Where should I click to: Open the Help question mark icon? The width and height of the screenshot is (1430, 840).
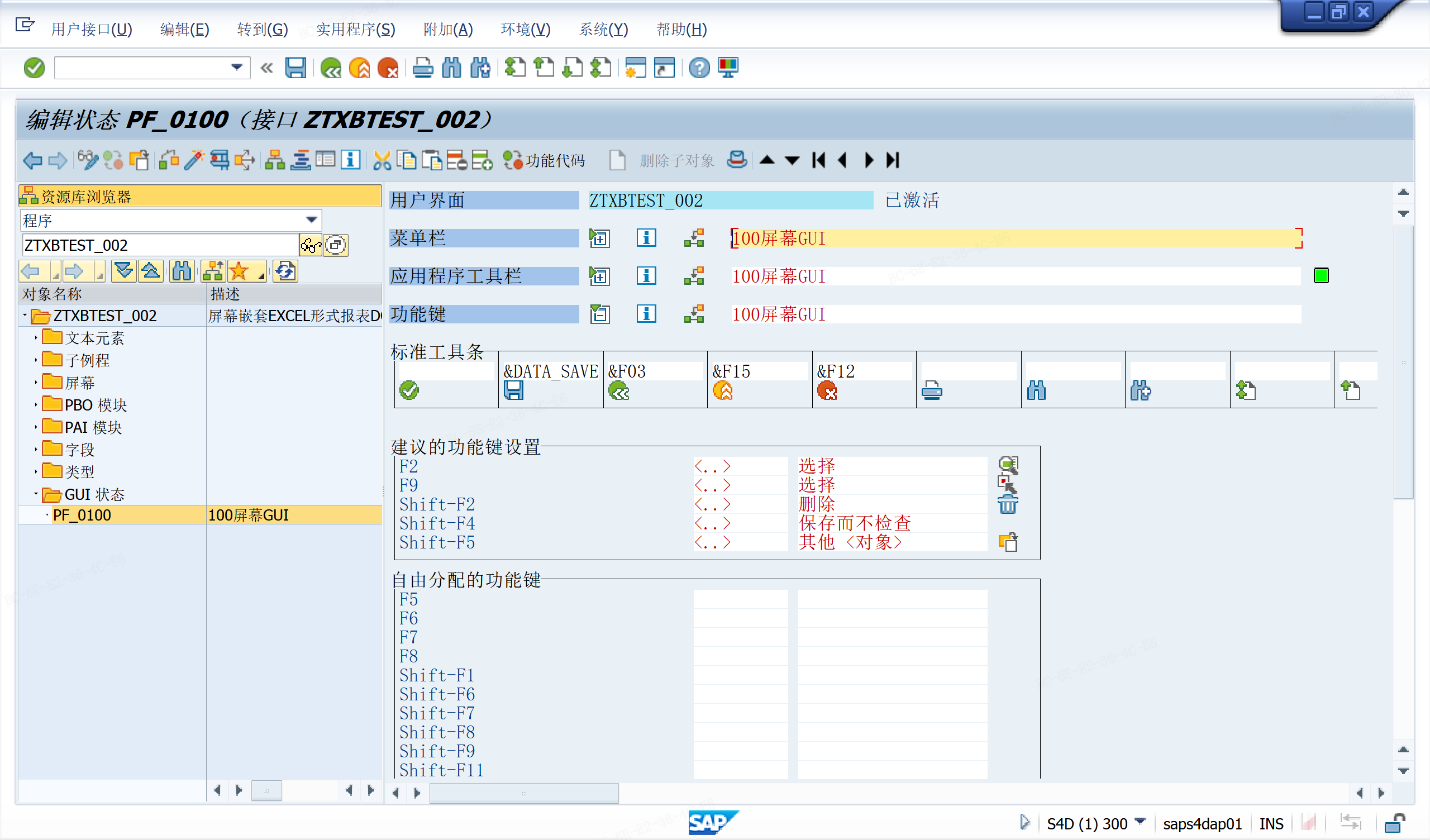(x=699, y=68)
